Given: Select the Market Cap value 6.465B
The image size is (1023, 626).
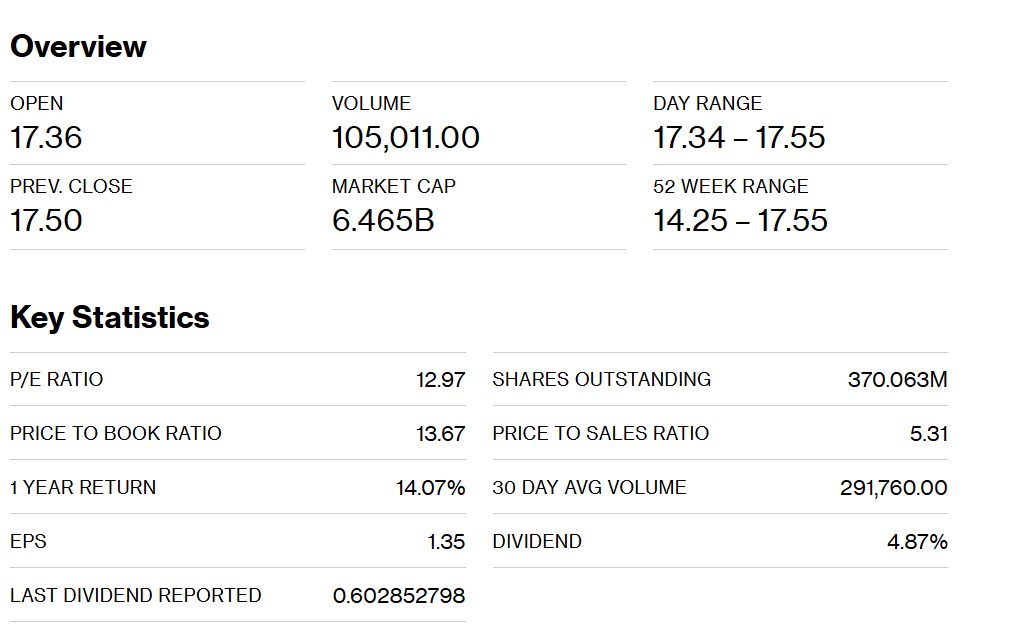Looking at the screenshot, I should (x=383, y=221).
